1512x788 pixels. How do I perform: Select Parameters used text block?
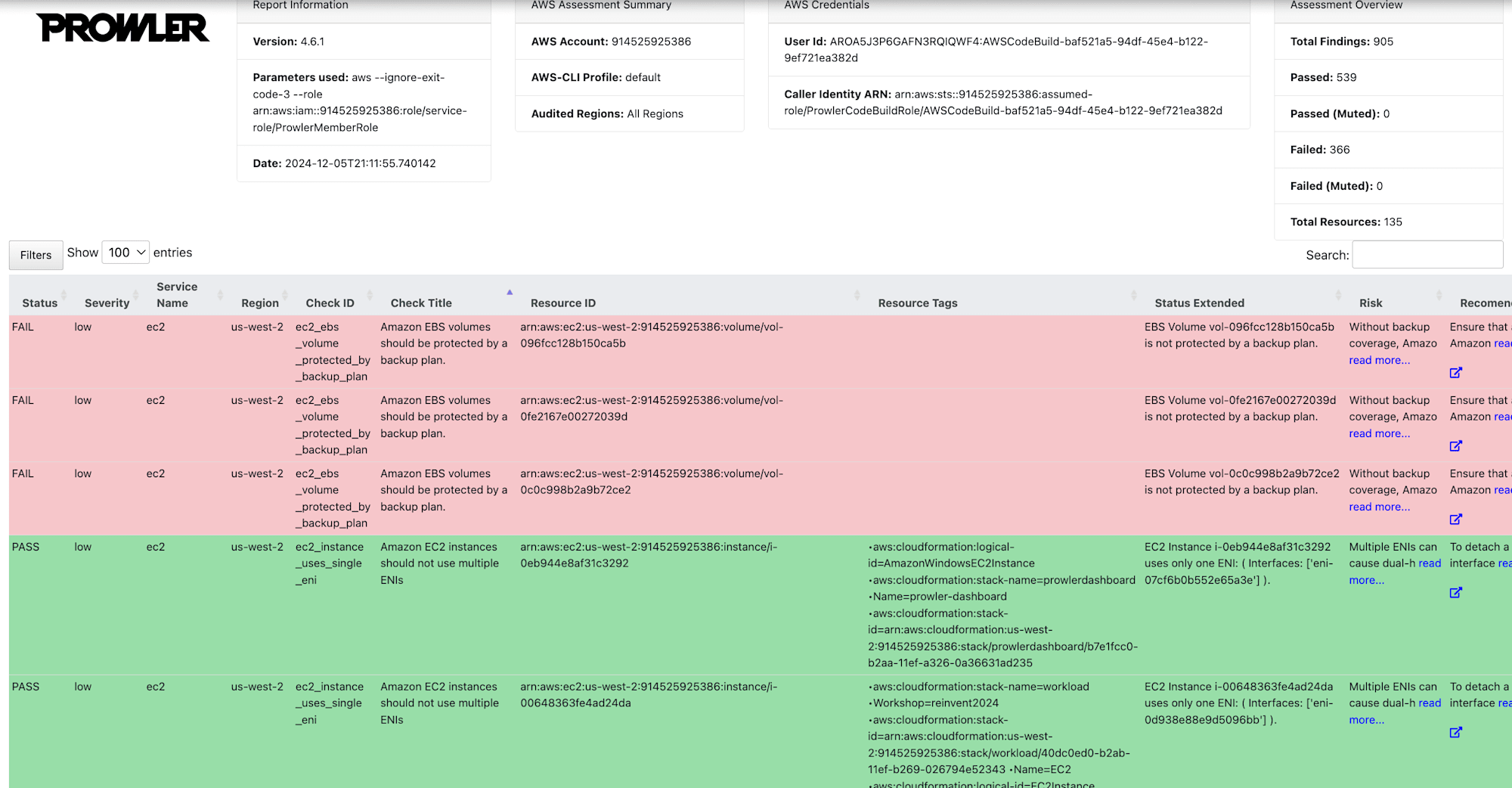click(360, 102)
